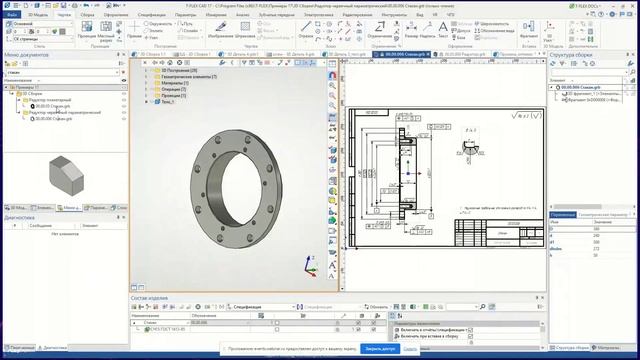This screenshot has width=640, height=360.
Task: Open the Параметры ribbon tab
Action: (x=185, y=15)
